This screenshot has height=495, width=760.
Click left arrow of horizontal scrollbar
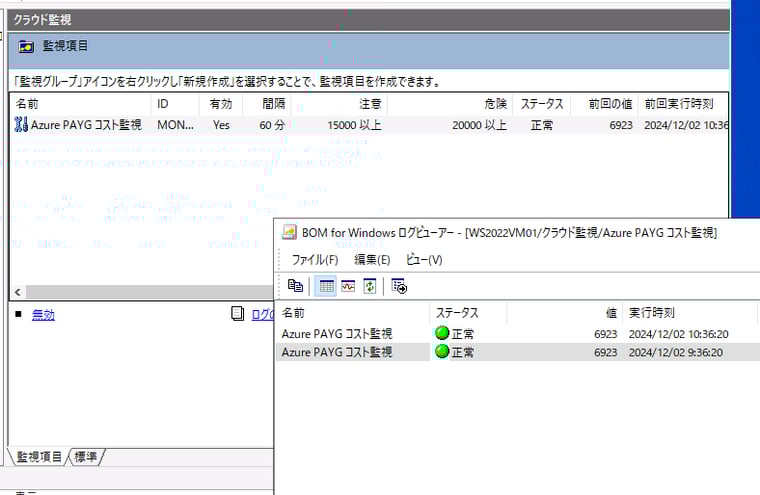[18, 292]
